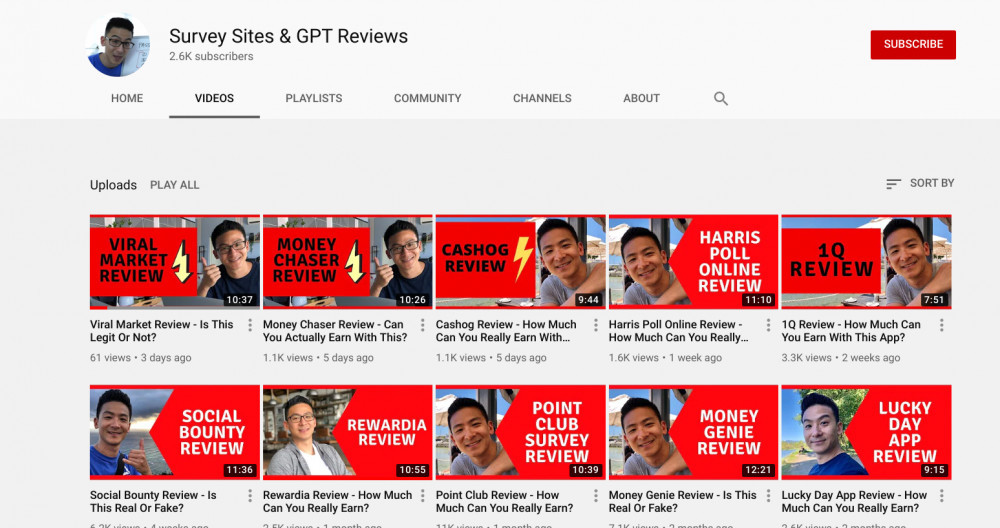1000x528 pixels.
Task: Open the Playlists tab
Action: click(x=314, y=98)
